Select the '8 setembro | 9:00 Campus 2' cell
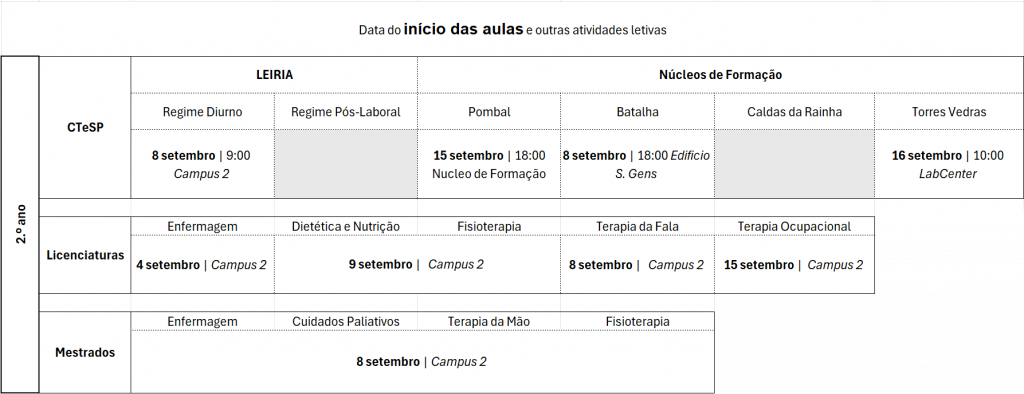Viewport: 1024px width, 394px height. coord(202,164)
